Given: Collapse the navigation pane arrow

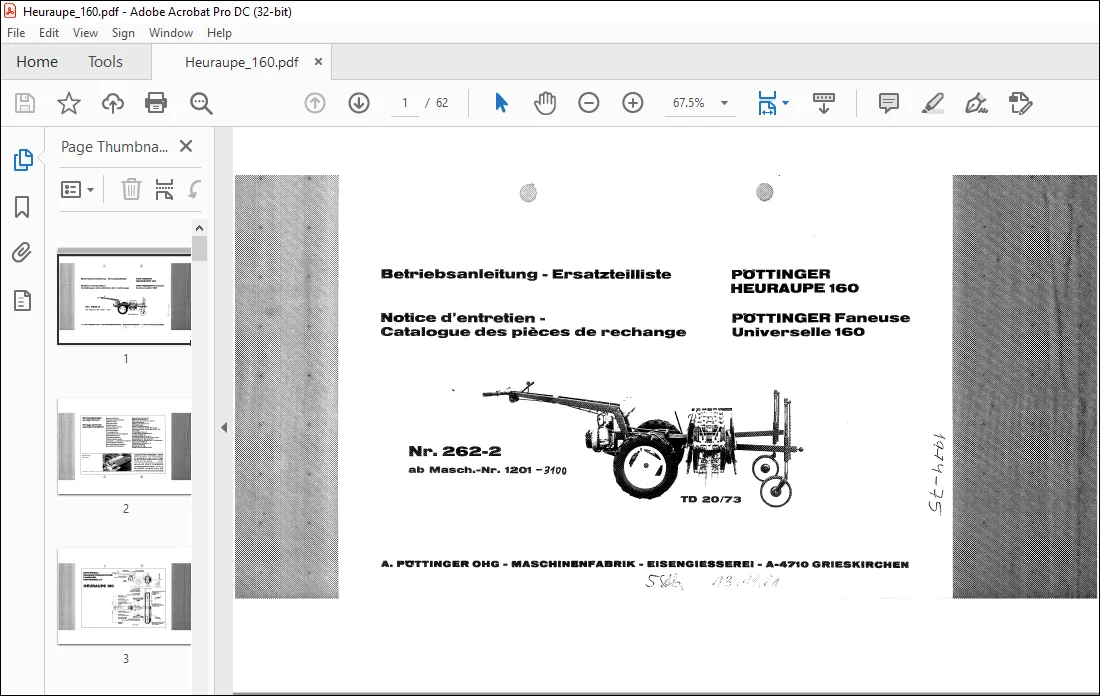Looking at the screenshot, I should [224, 427].
